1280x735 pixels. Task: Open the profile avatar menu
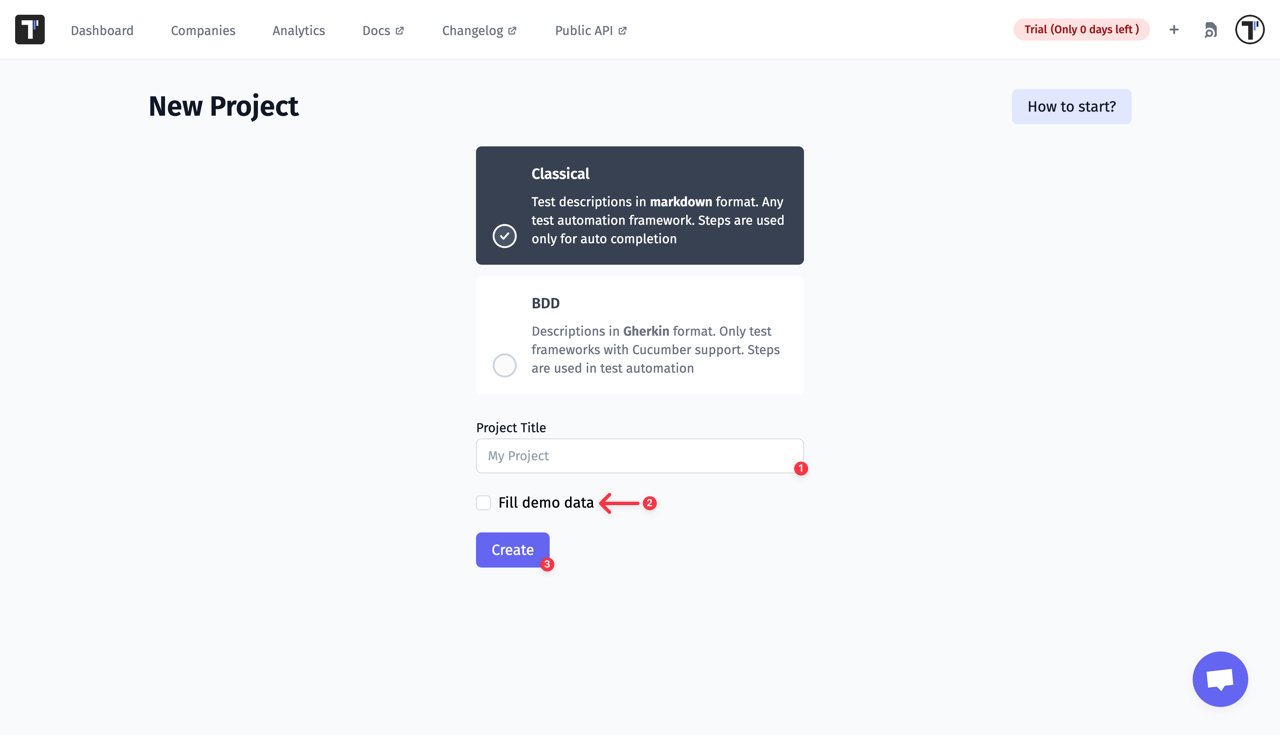pos(1249,29)
